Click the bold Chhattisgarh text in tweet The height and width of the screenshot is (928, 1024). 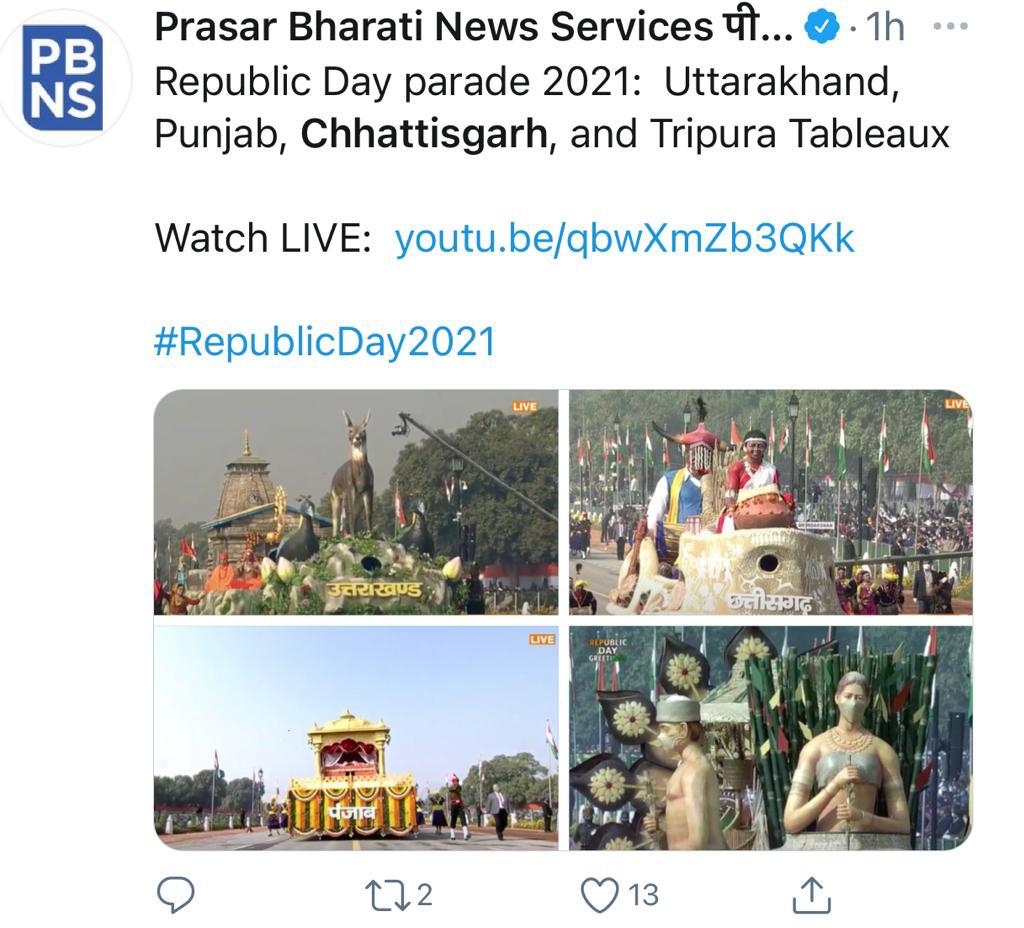(x=424, y=133)
